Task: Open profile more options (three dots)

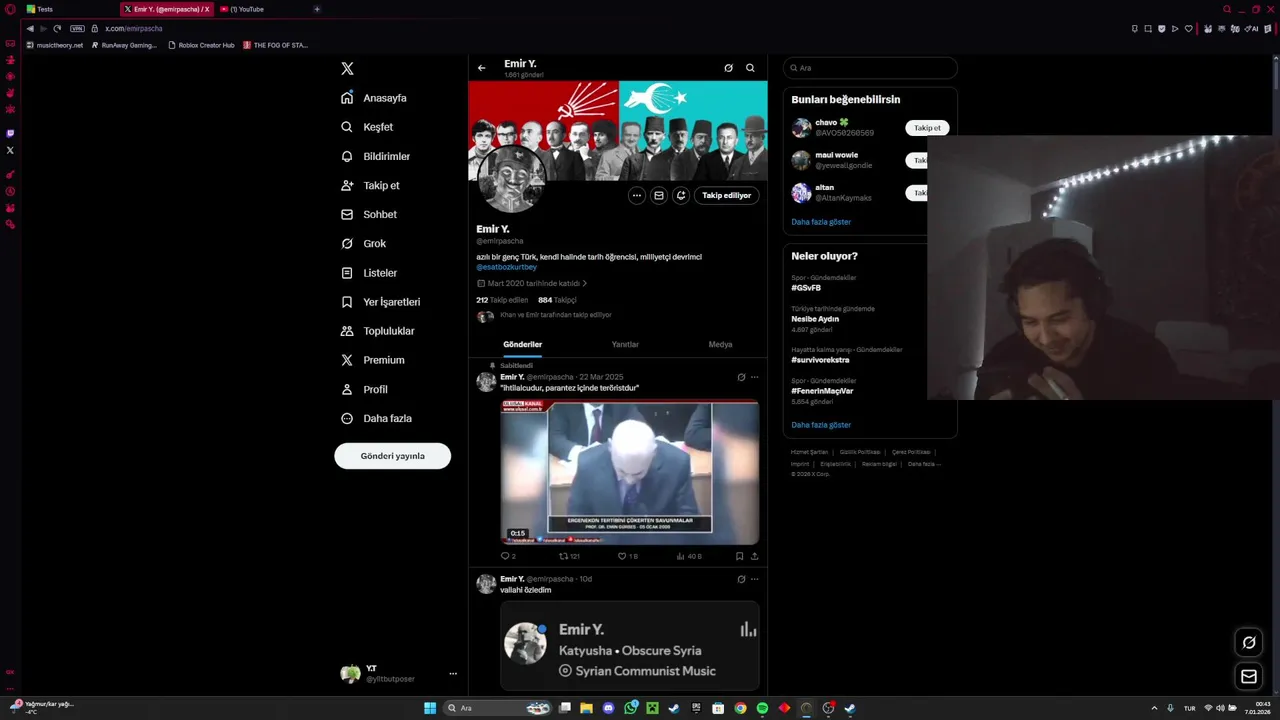Action: pyautogui.click(x=636, y=196)
